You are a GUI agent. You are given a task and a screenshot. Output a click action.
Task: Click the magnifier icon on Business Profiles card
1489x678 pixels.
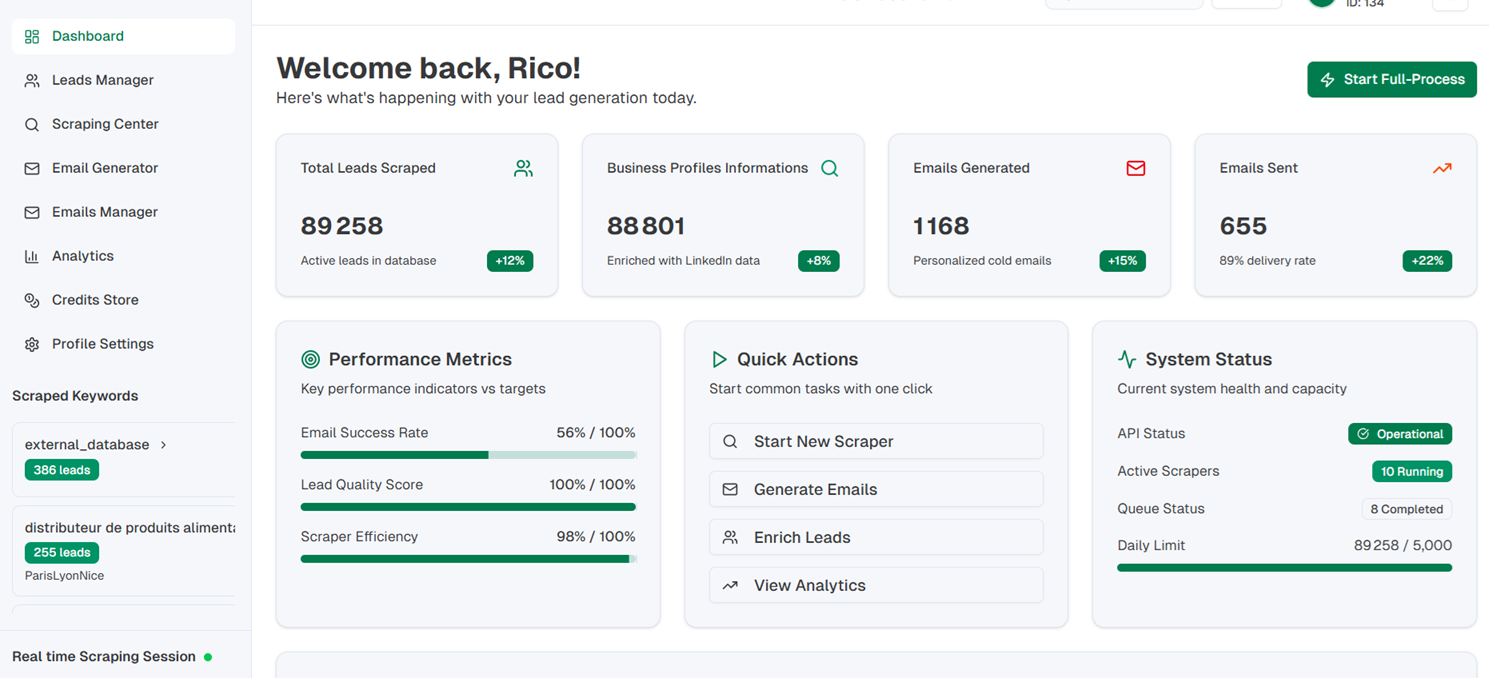[x=829, y=168]
